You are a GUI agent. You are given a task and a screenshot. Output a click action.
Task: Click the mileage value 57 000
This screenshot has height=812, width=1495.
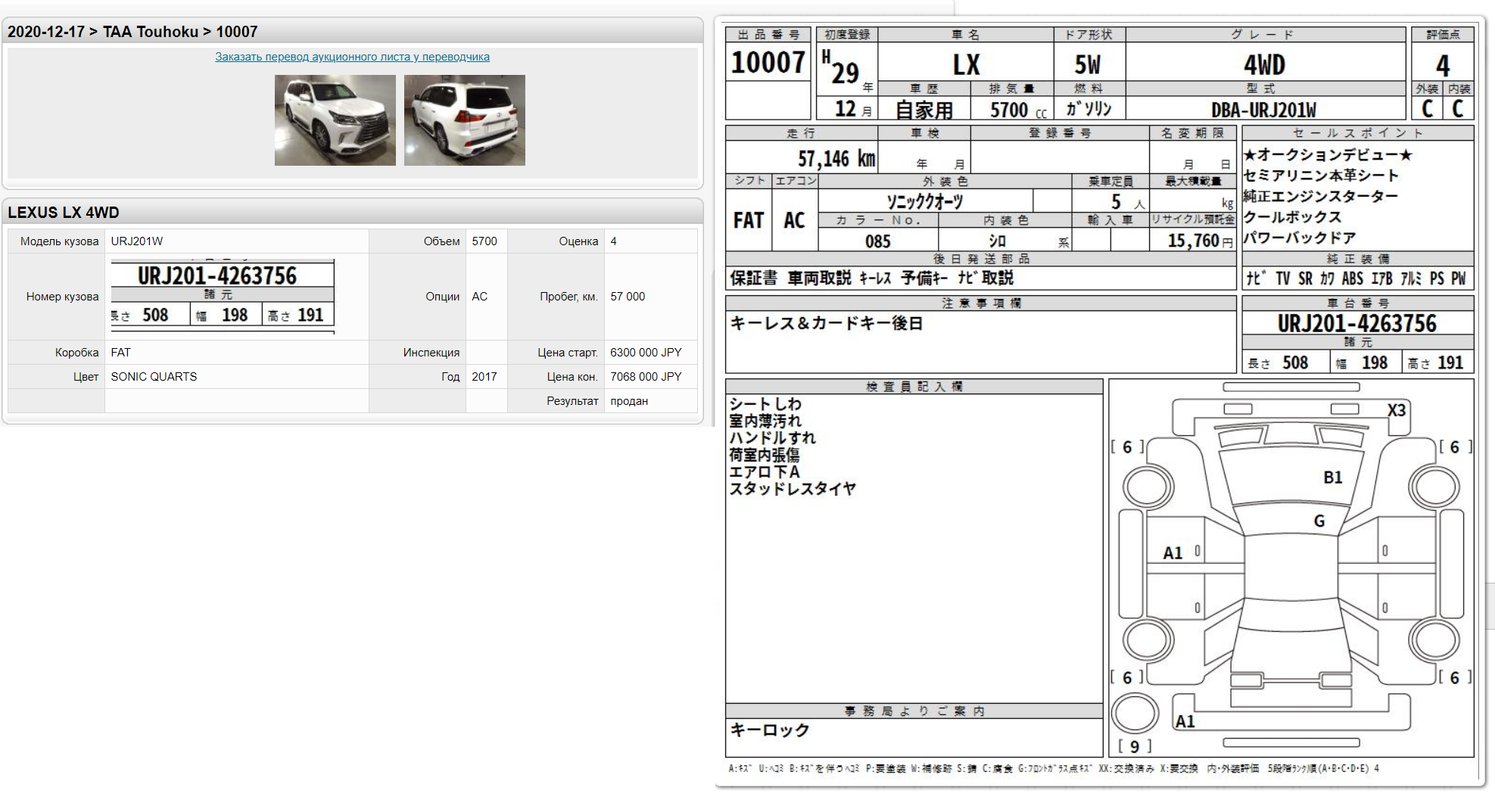[x=628, y=297]
